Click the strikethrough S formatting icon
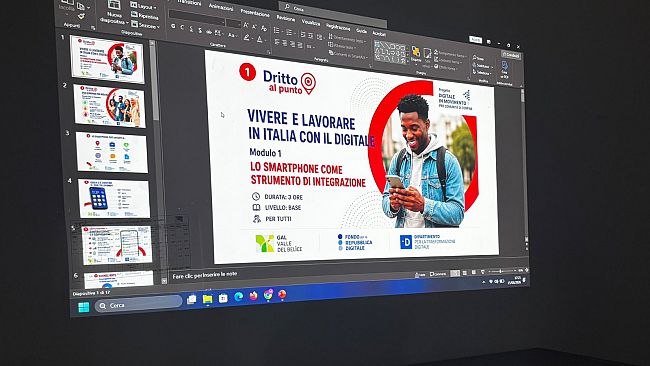The height and width of the screenshot is (366, 650). pyautogui.click(x=209, y=32)
